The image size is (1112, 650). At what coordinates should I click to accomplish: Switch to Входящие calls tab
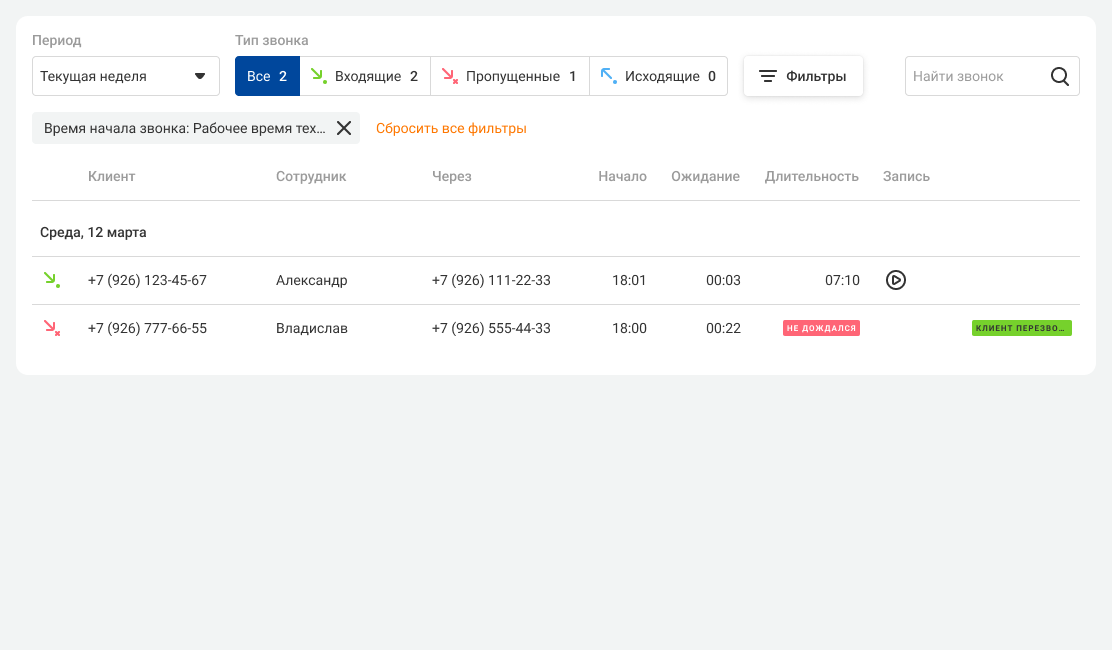tap(365, 76)
